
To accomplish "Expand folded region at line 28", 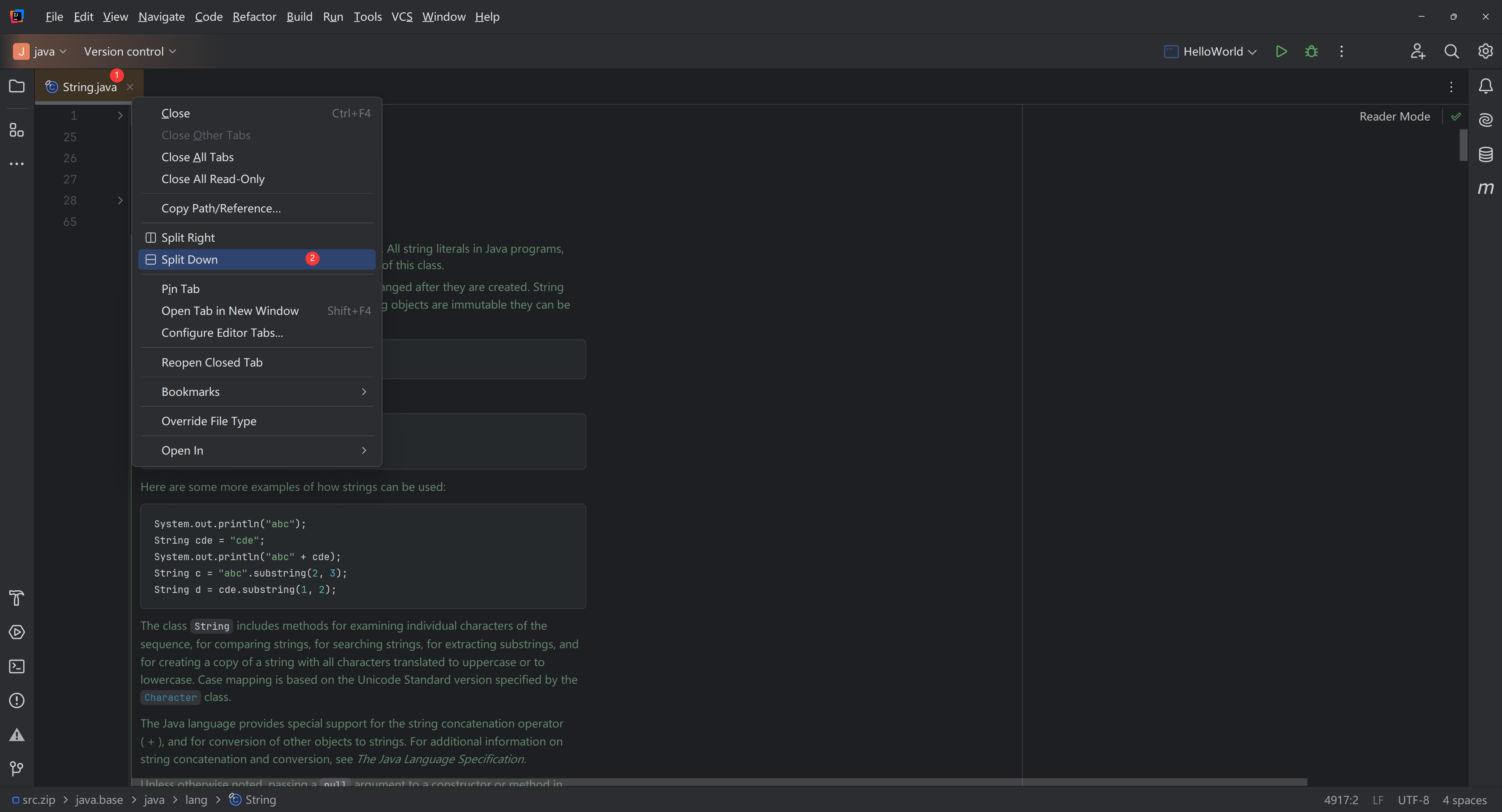I will pyautogui.click(x=120, y=201).
